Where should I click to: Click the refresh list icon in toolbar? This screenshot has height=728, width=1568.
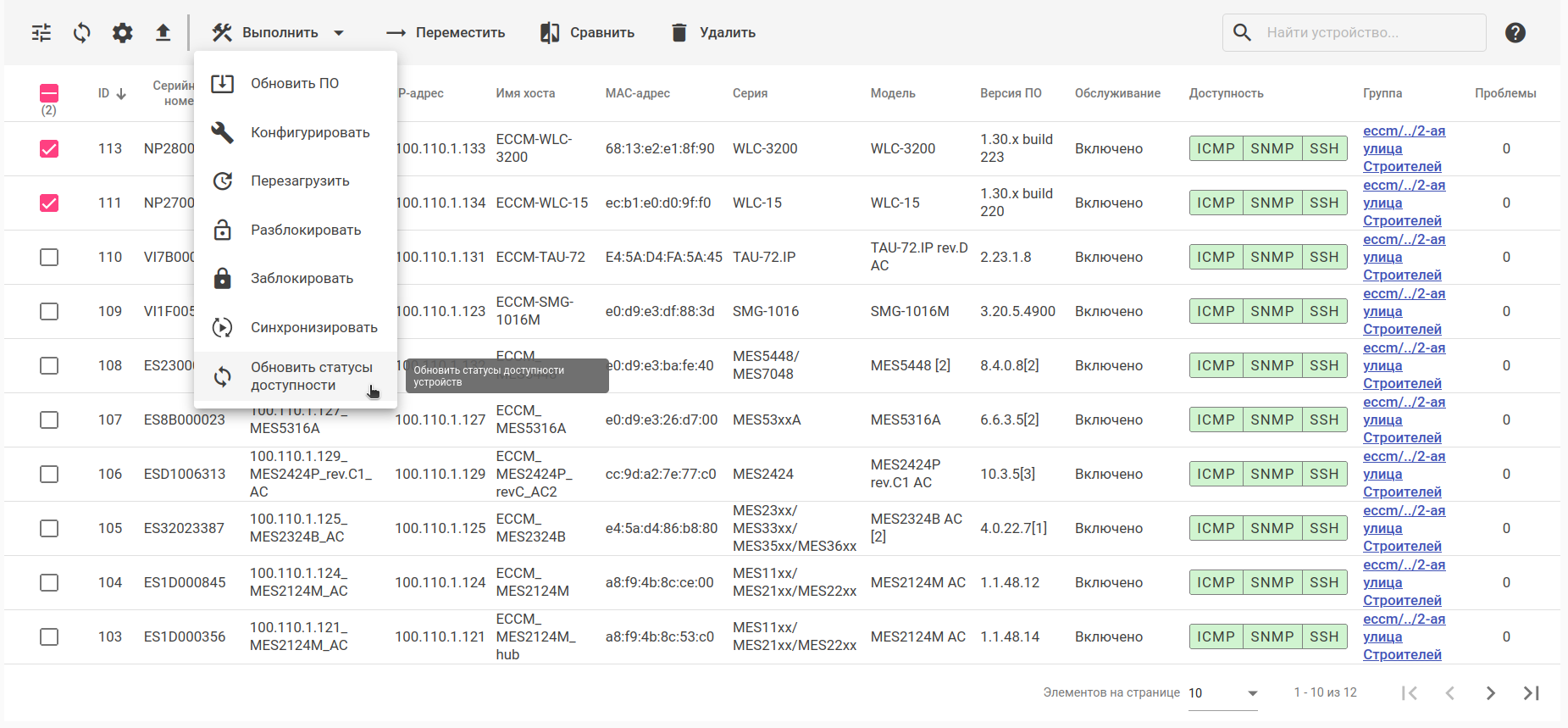(x=82, y=33)
